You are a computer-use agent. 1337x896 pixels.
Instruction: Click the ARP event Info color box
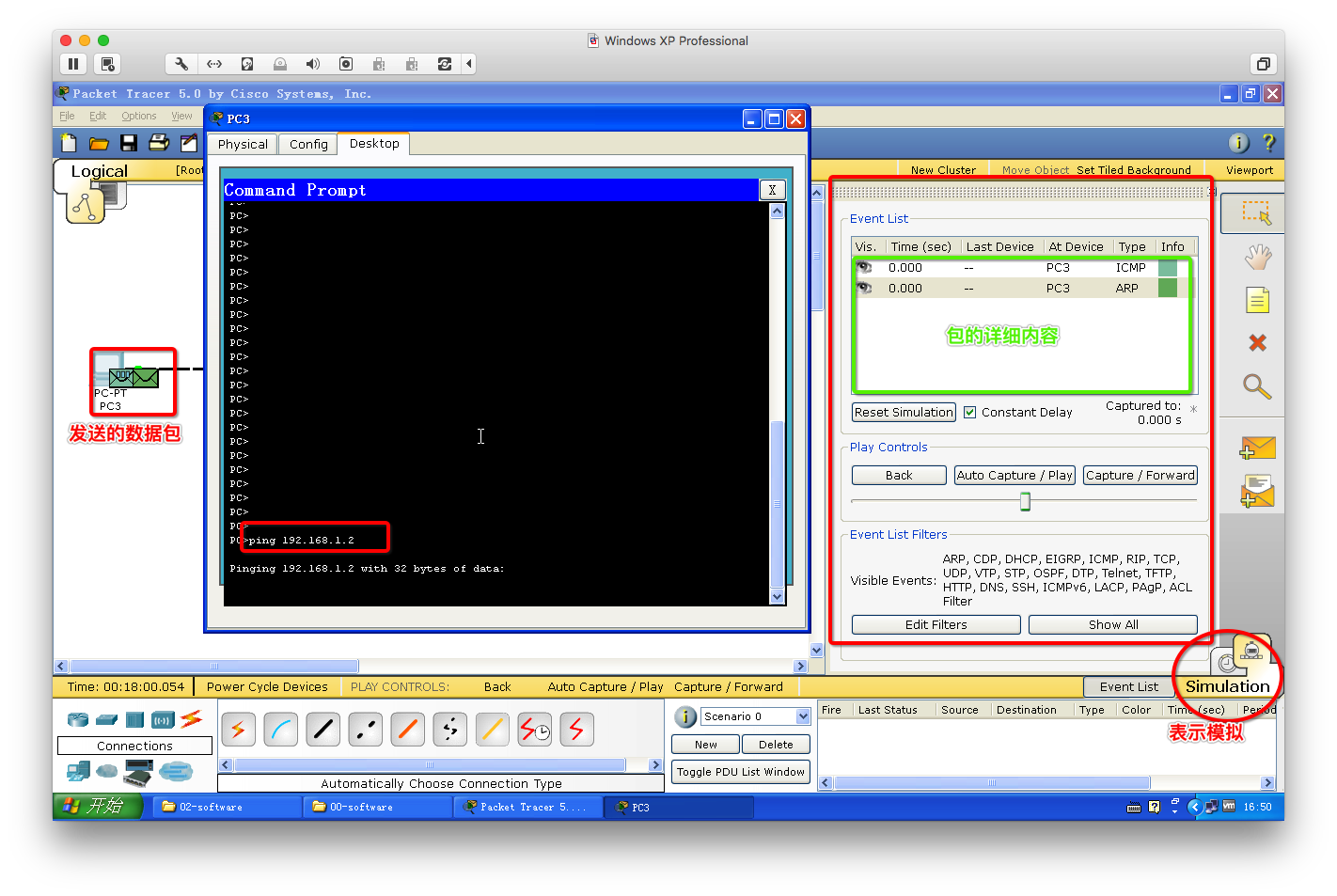pyautogui.click(x=1168, y=289)
